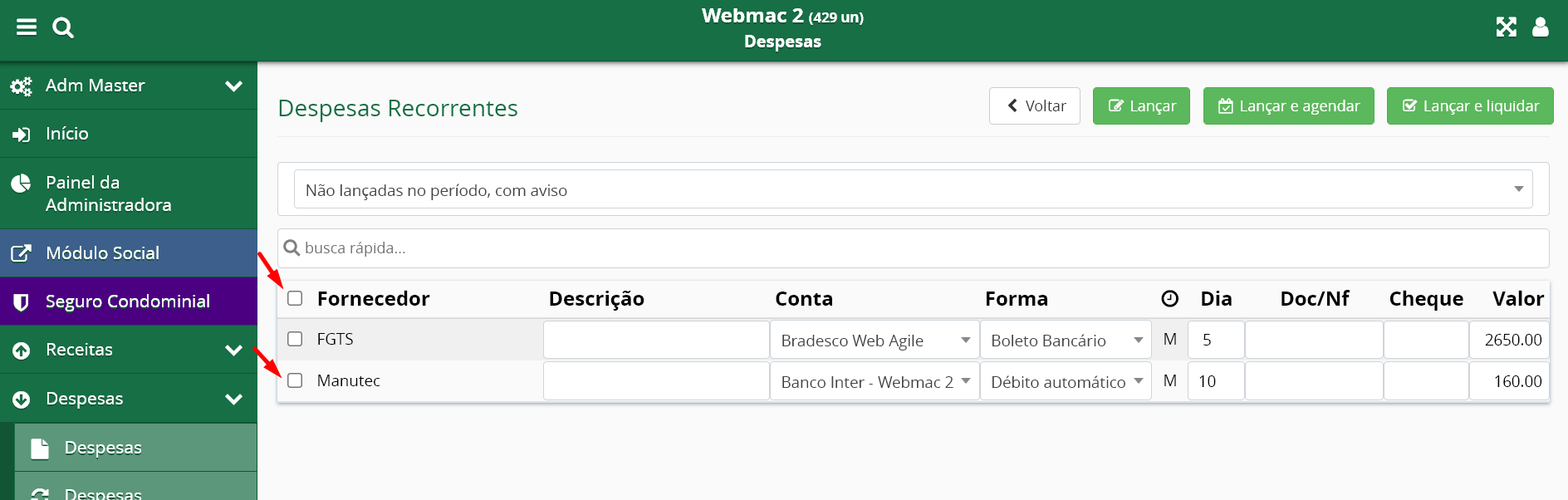
Task: Check the select-all checkbox in table header
Action: click(x=295, y=298)
